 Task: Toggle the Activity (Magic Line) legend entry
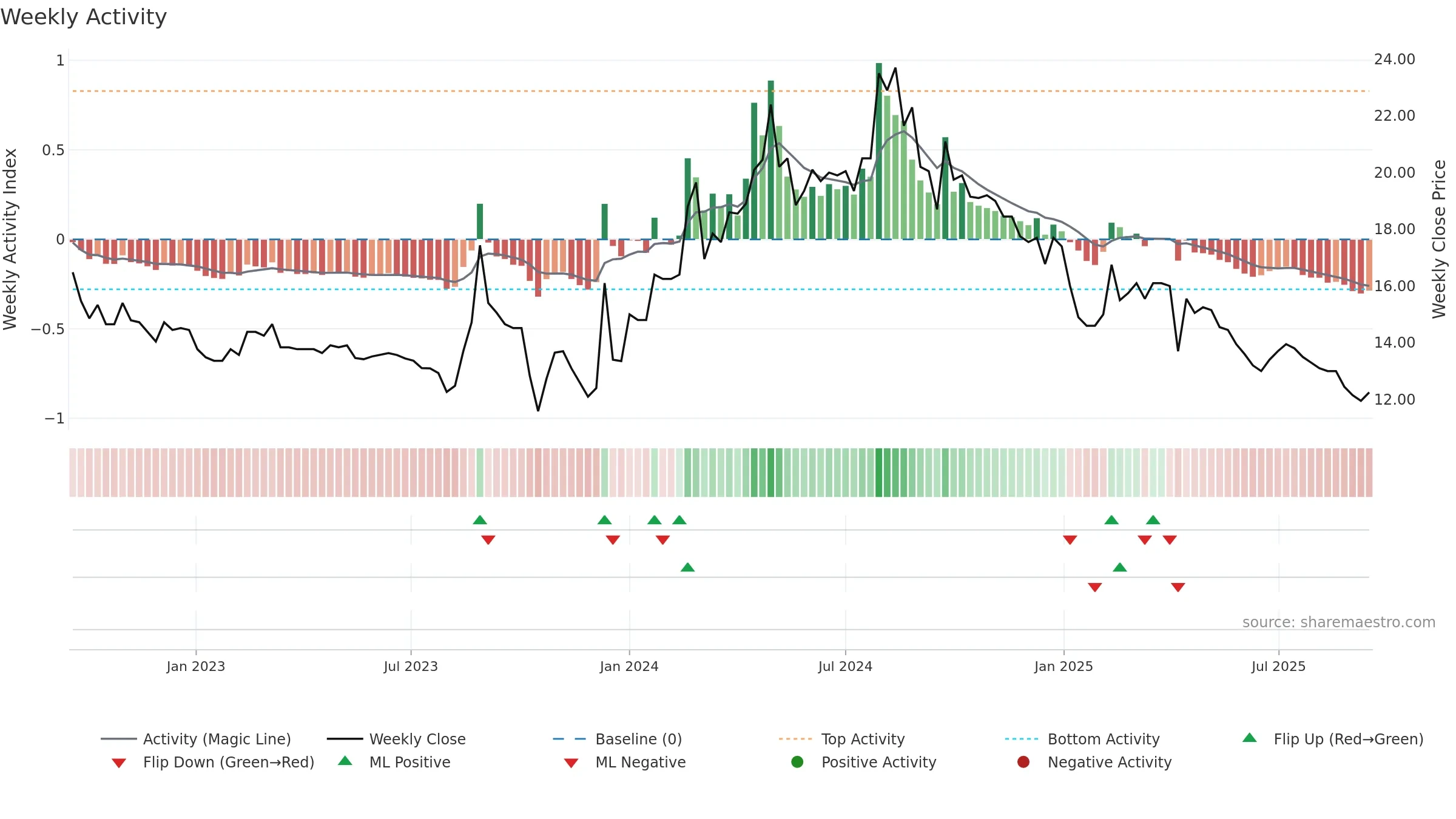(x=196, y=739)
